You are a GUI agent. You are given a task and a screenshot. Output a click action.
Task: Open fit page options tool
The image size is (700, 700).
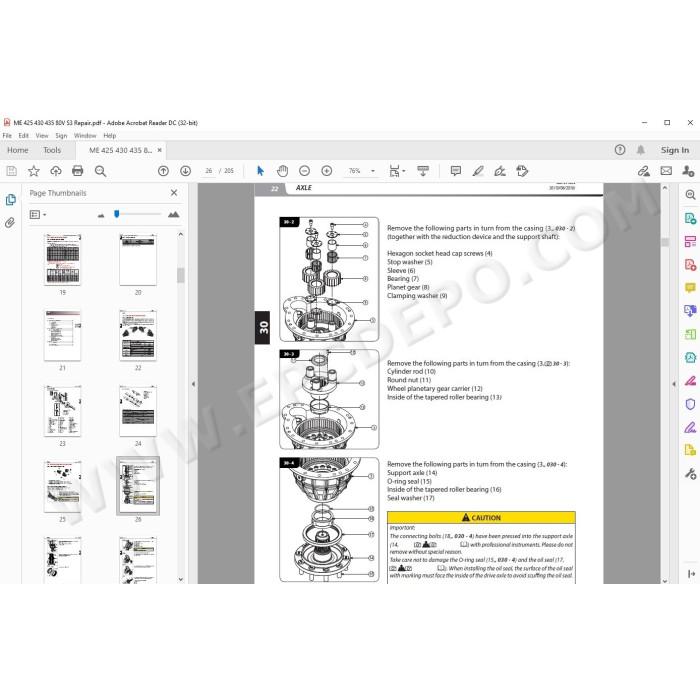(x=396, y=171)
